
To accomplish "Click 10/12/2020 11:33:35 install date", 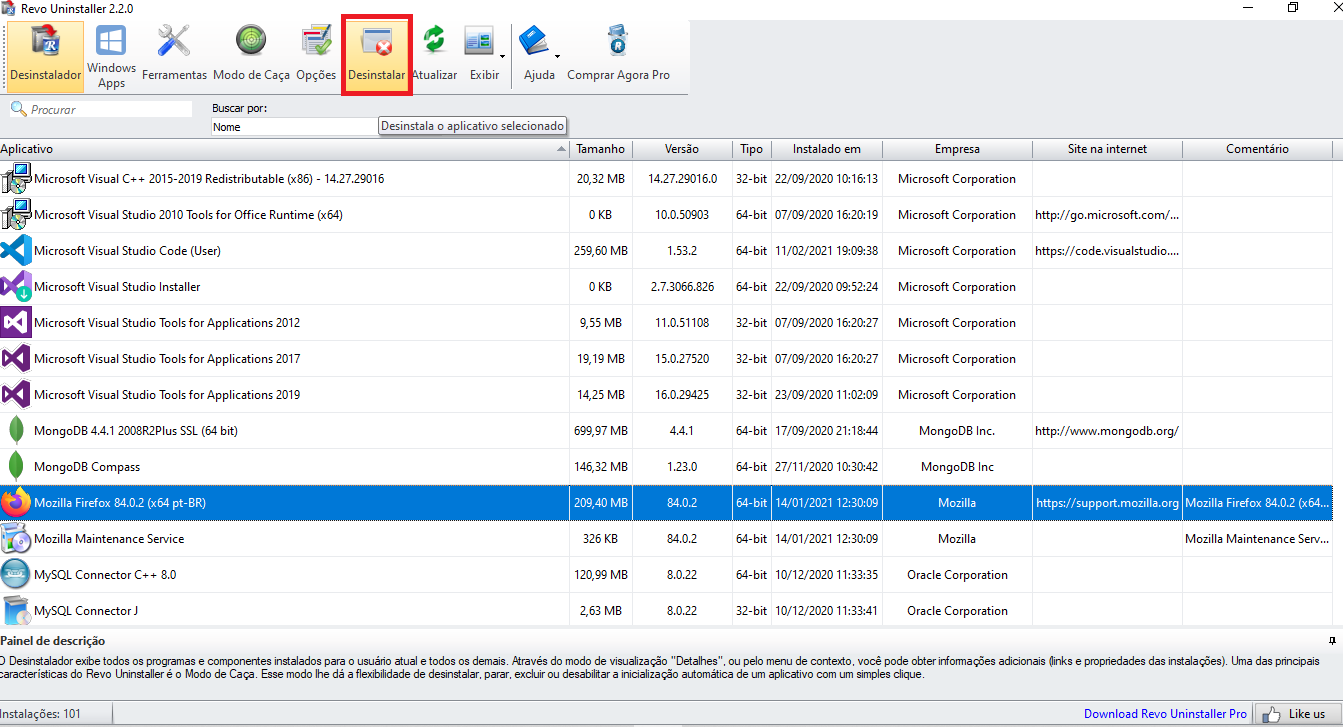I will 827,575.
